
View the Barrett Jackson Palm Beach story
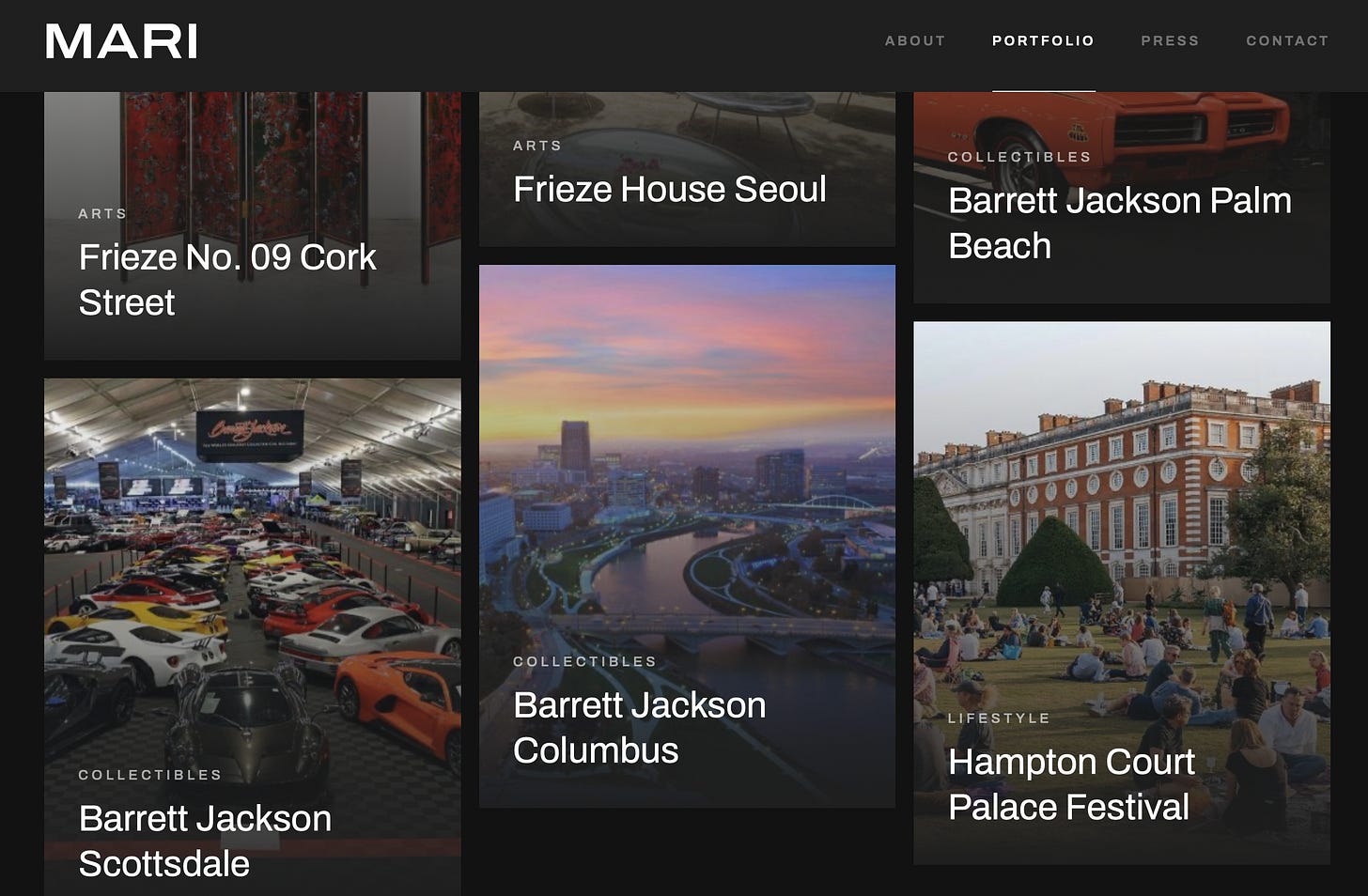[x=1120, y=223]
